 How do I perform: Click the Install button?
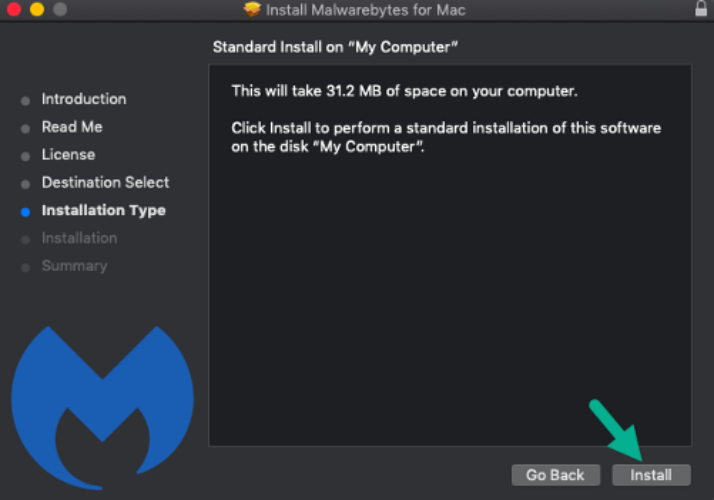(651, 475)
